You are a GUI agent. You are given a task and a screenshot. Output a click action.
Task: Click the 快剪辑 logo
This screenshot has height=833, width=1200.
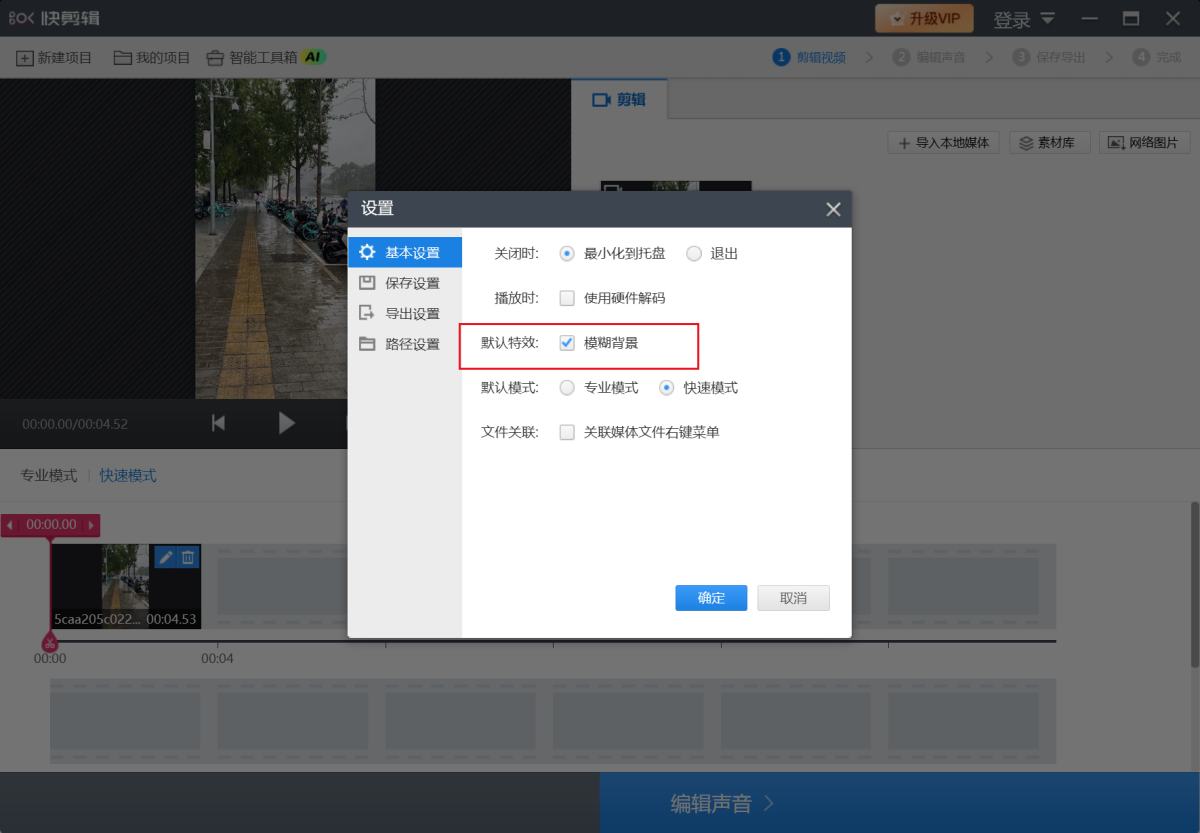[53, 18]
